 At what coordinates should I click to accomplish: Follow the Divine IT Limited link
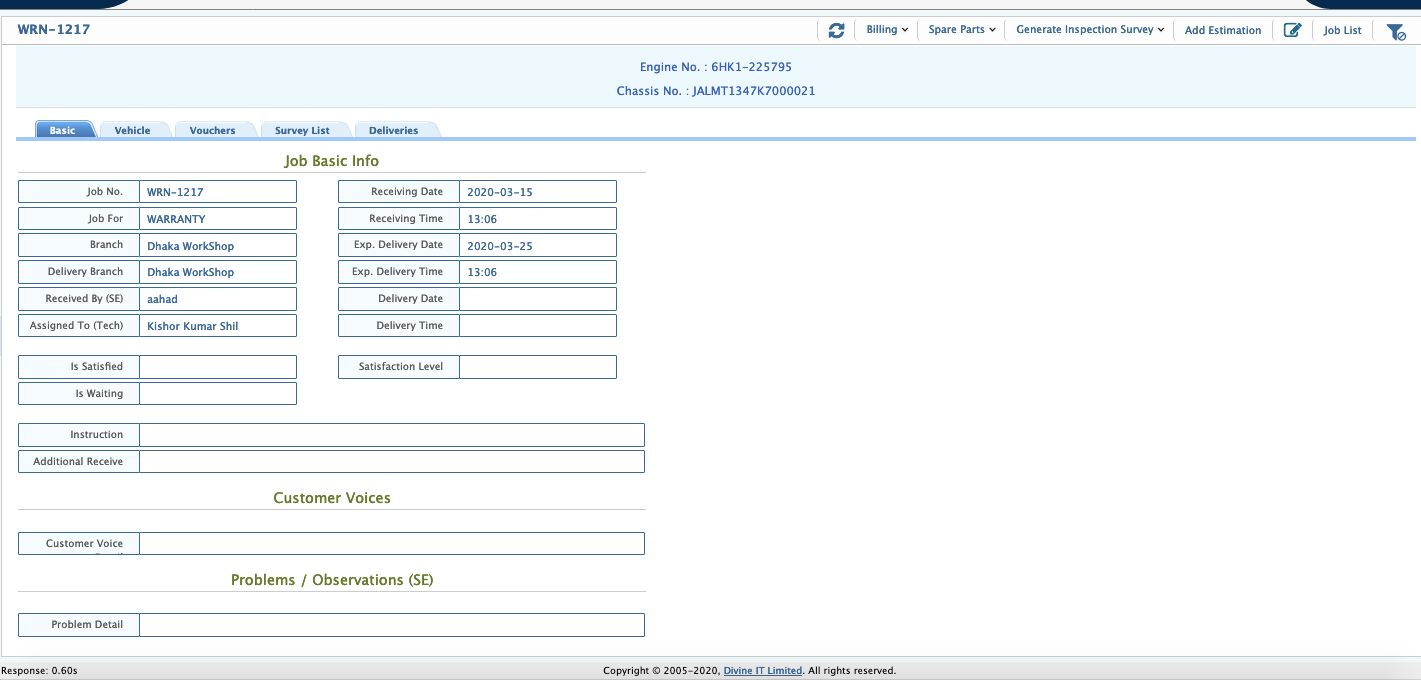(762, 670)
